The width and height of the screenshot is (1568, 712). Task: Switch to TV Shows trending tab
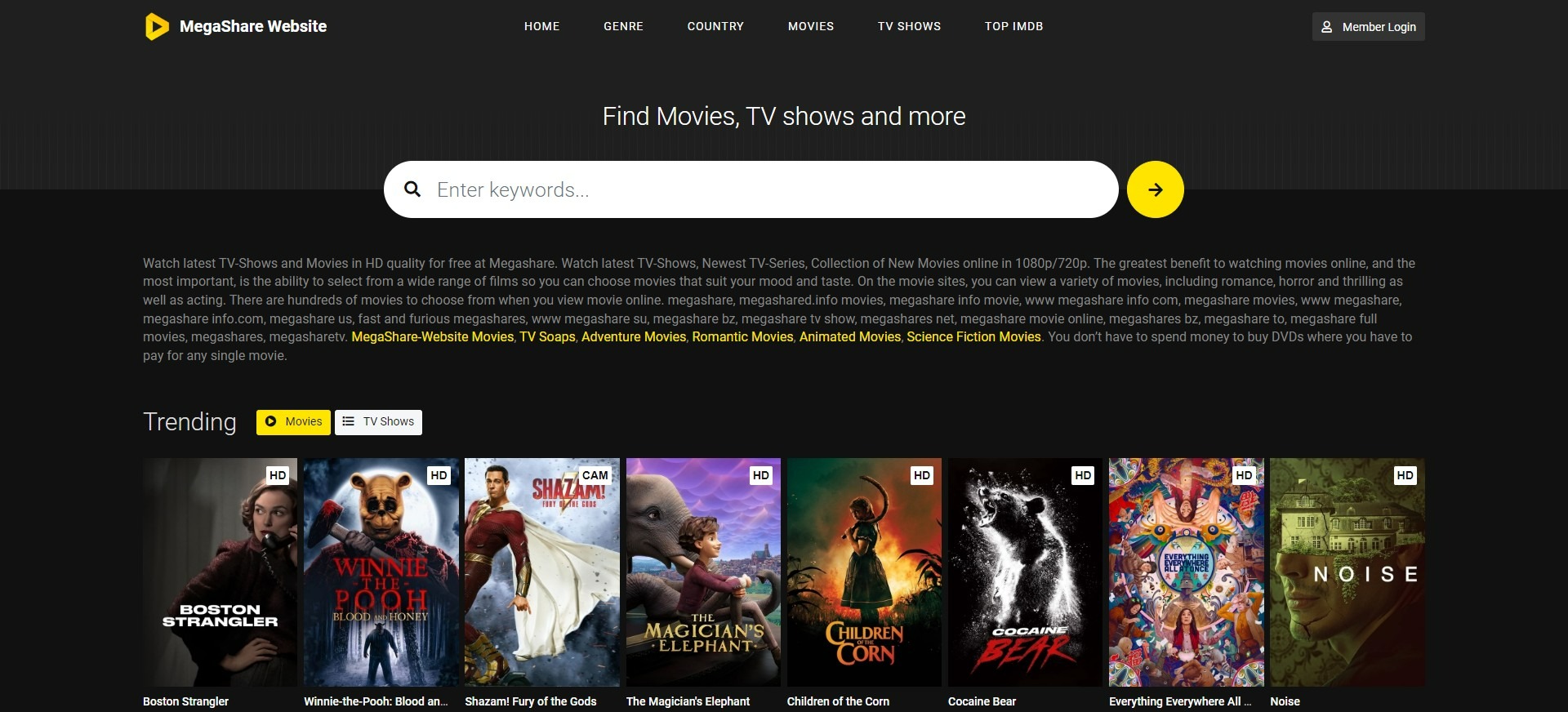[378, 422]
